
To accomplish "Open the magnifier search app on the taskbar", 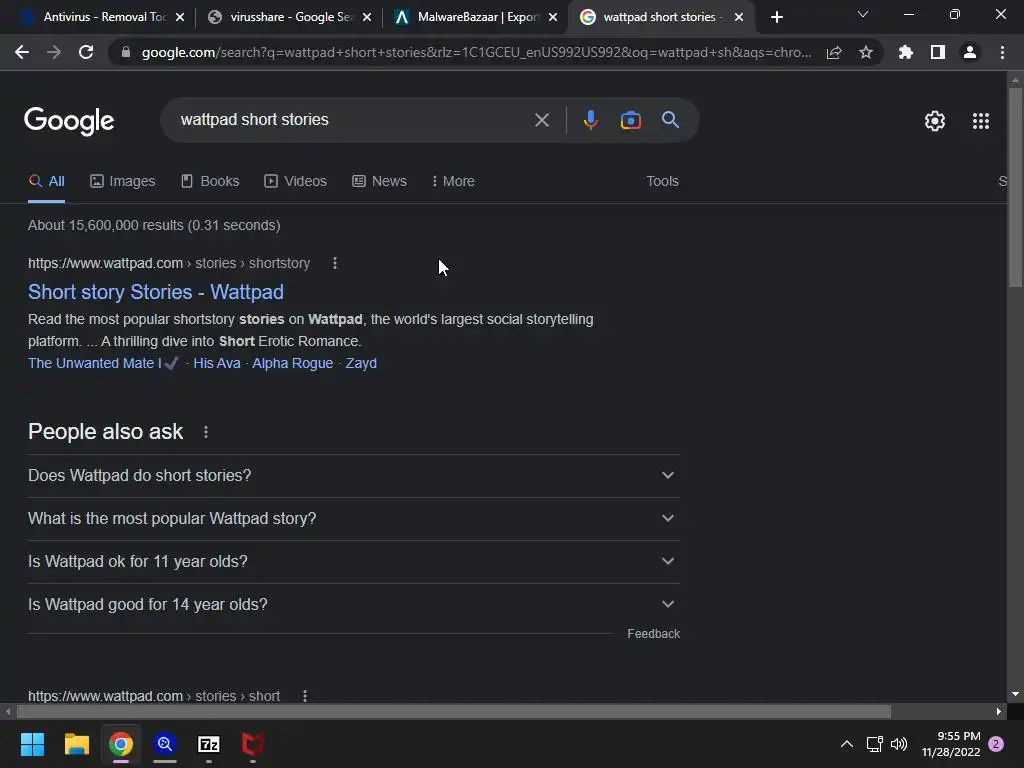I will pyautogui.click(x=165, y=744).
